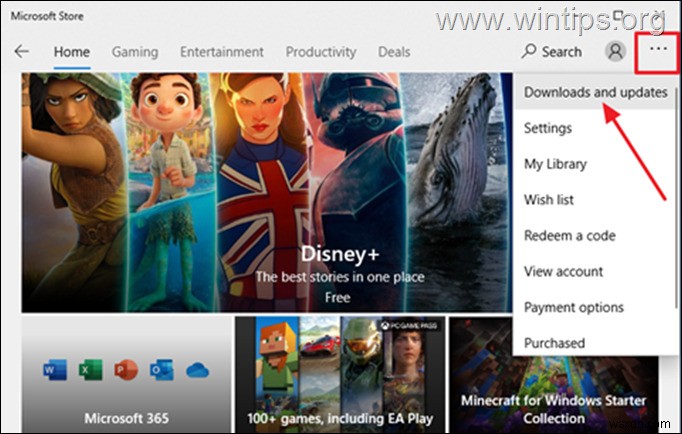
Task: Open the three-dot See more menu
Action: point(657,49)
